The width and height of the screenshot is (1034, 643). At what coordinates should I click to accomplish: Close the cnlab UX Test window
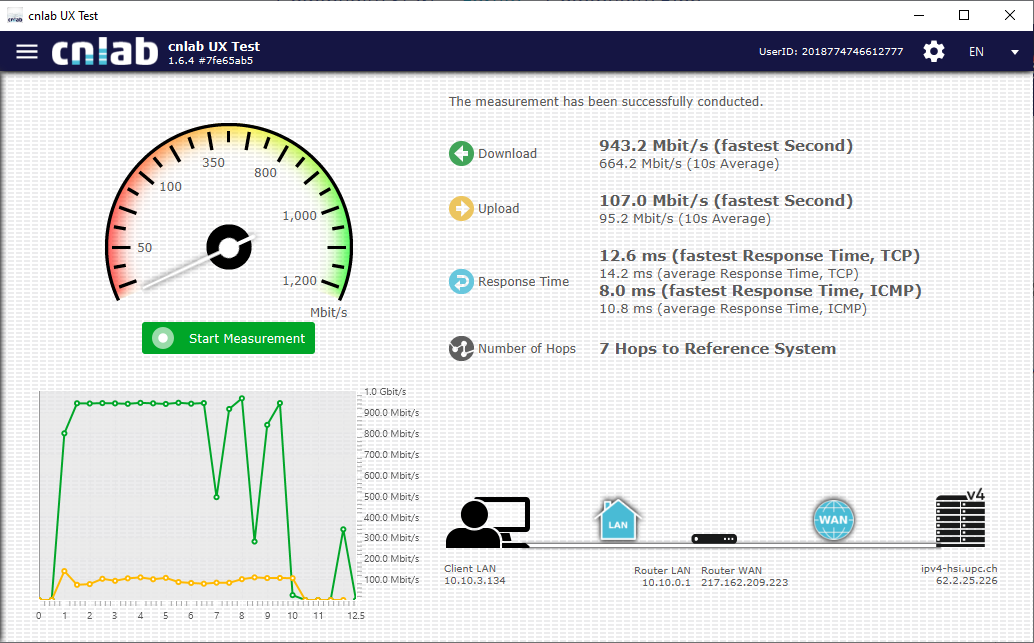coord(1010,15)
